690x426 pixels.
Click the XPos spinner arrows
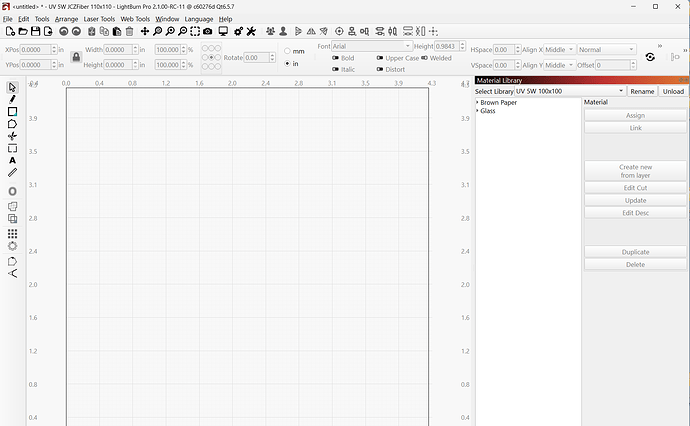point(54,49)
